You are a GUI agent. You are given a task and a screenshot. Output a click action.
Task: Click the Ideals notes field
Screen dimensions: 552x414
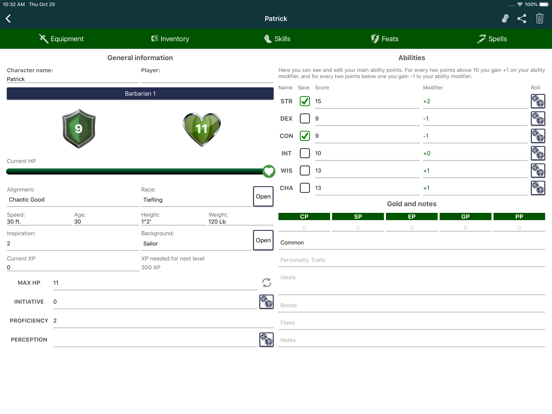tap(412, 283)
